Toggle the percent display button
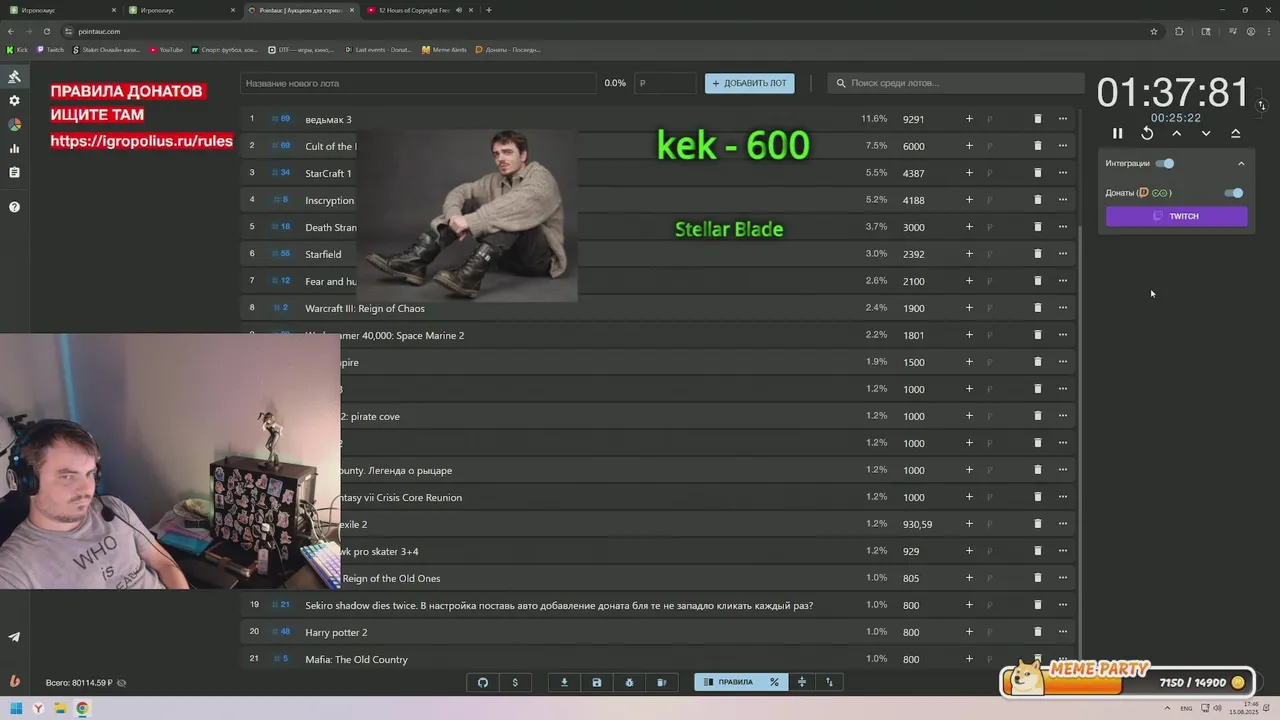The image size is (1280, 720). click(774, 682)
